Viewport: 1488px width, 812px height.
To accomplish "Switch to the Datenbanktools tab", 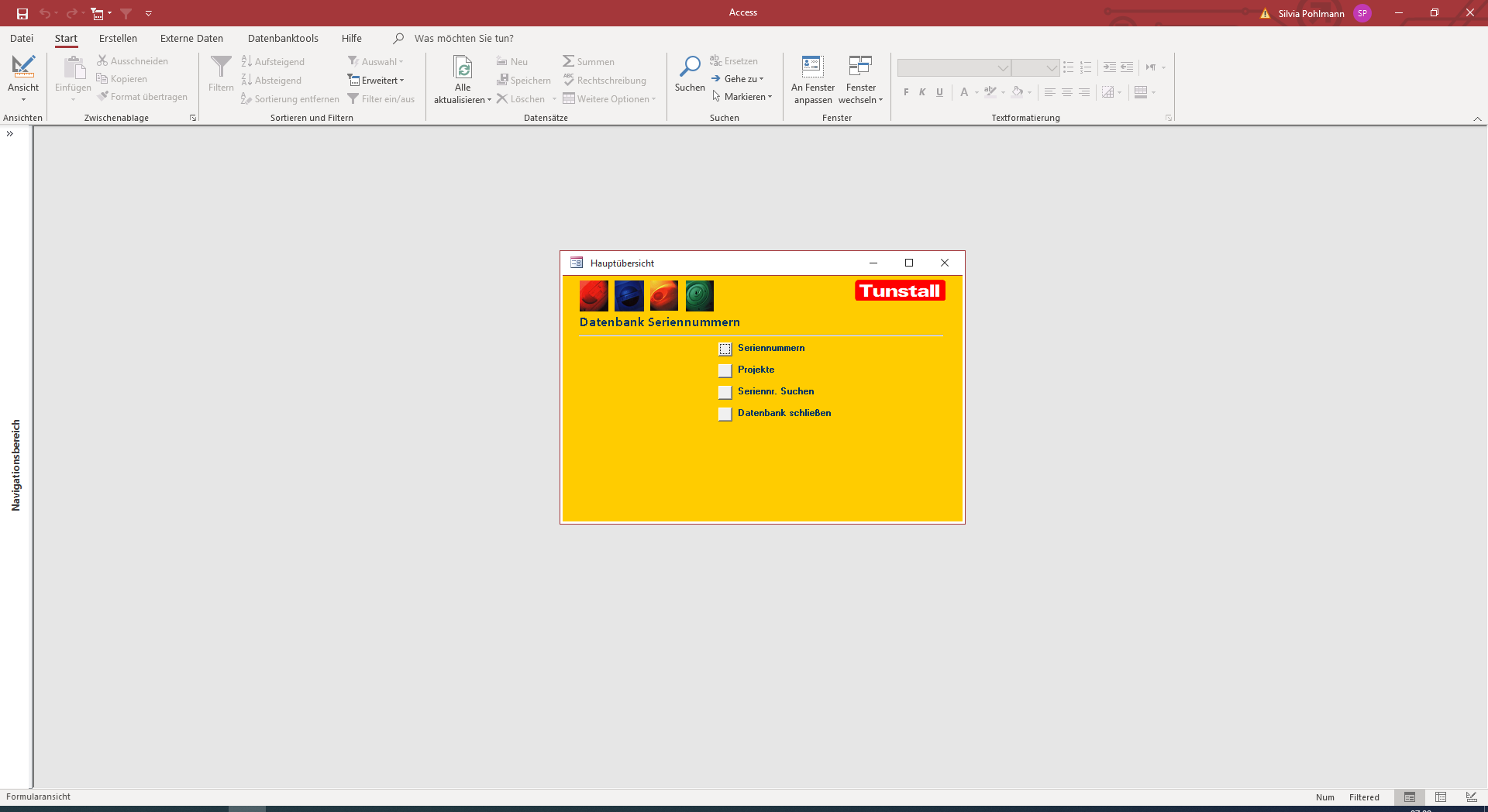I will click(283, 38).
